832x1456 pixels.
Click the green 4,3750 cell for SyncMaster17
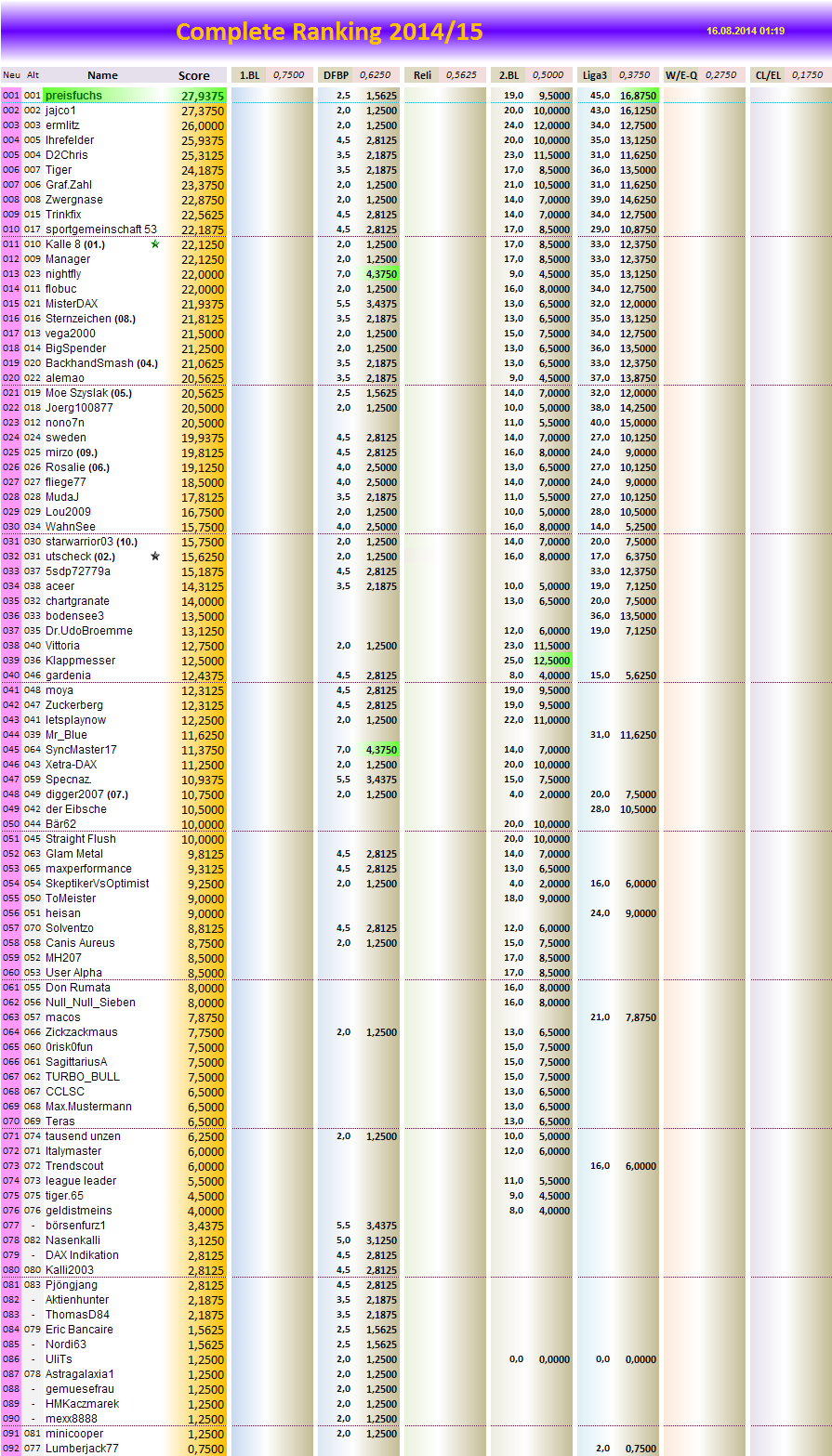coord(380,749)
